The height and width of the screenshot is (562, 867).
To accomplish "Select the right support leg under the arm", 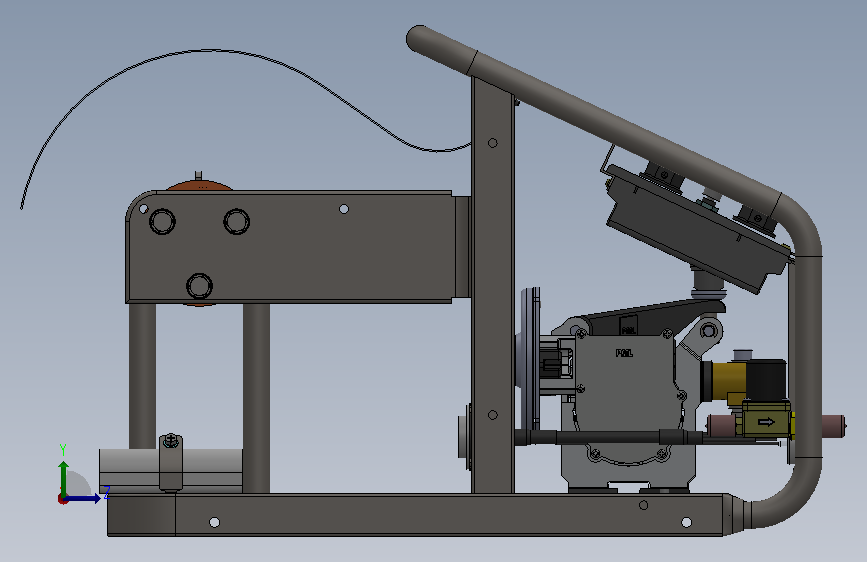I will tap(256, 398).
